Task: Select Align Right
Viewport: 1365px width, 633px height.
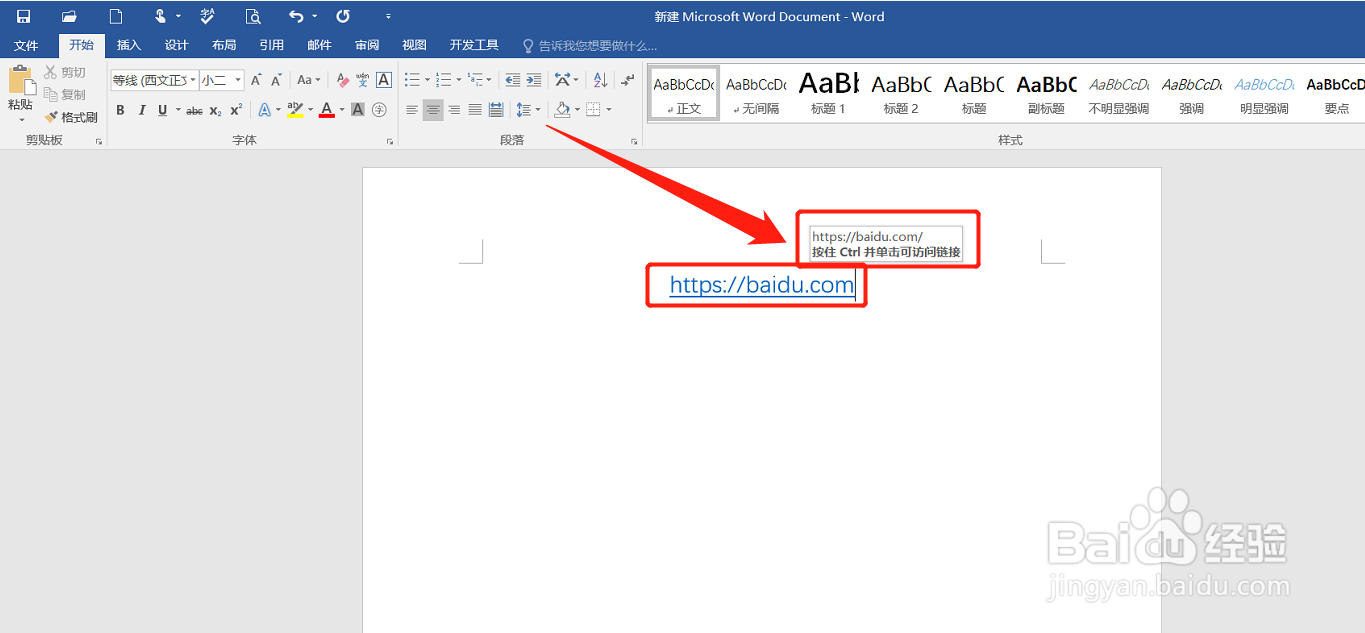Action: pyautogui.click(x=454, y=110)
